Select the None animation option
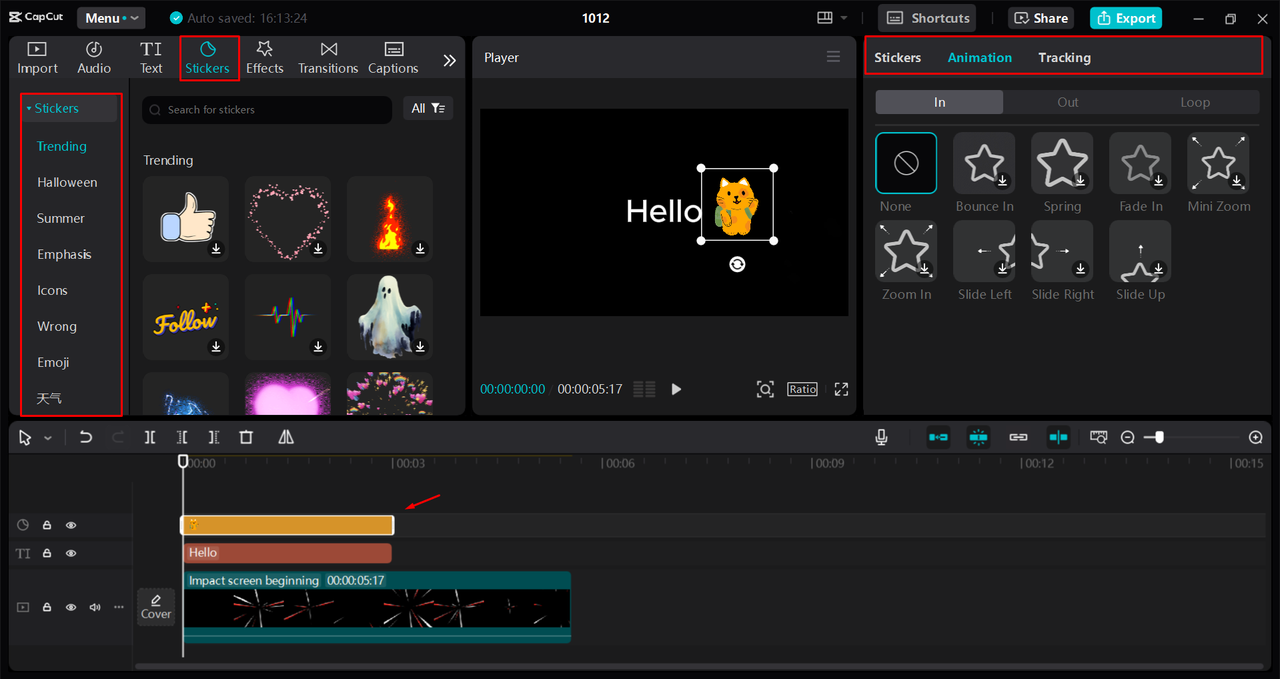The height and width of the screenshot is (679, 1280). coord(906,163)
